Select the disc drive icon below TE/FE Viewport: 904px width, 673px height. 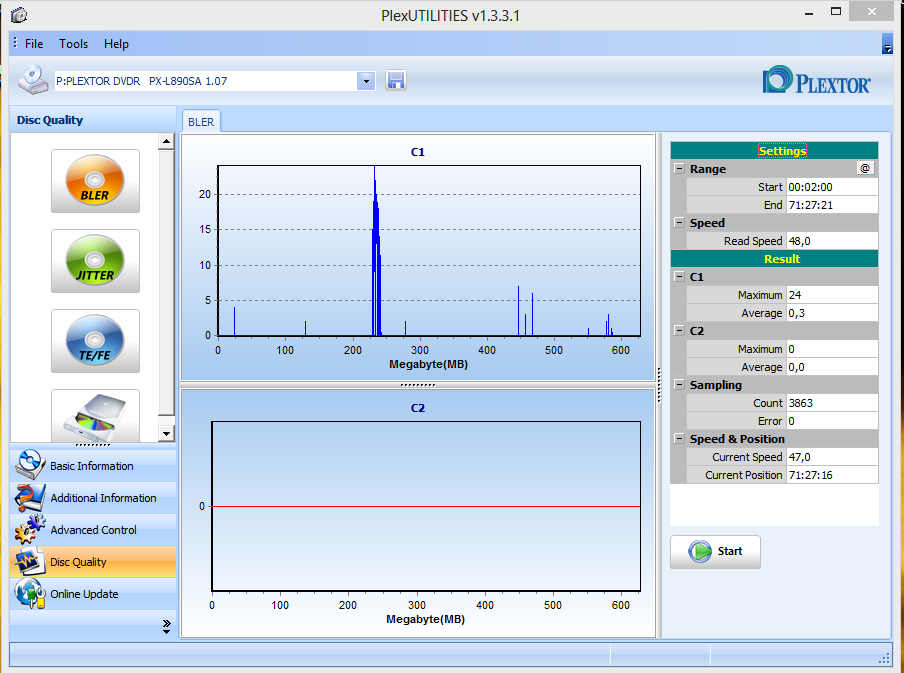point(95,416)
